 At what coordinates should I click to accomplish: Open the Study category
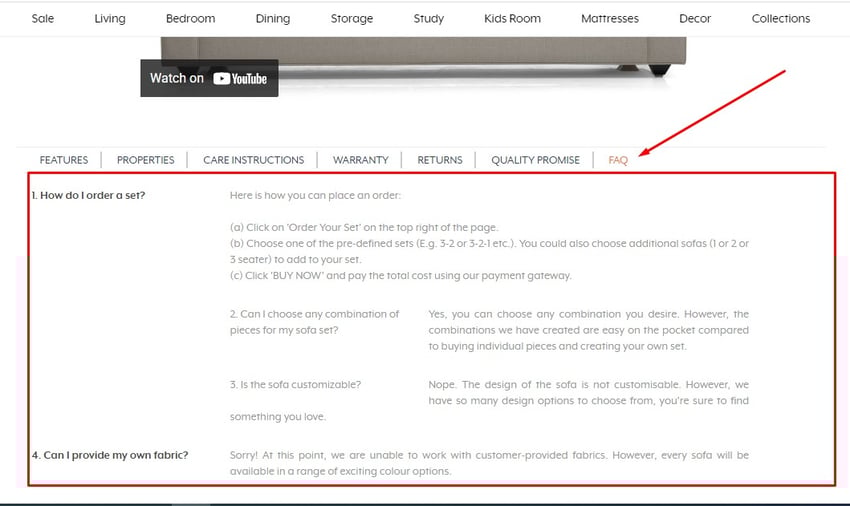point(429,18)
